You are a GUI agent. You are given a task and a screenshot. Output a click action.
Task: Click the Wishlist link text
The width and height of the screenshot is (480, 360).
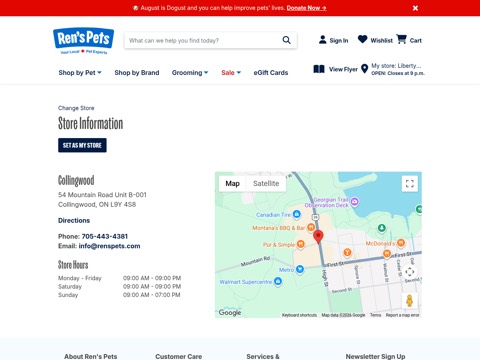(x=382, y=40)
